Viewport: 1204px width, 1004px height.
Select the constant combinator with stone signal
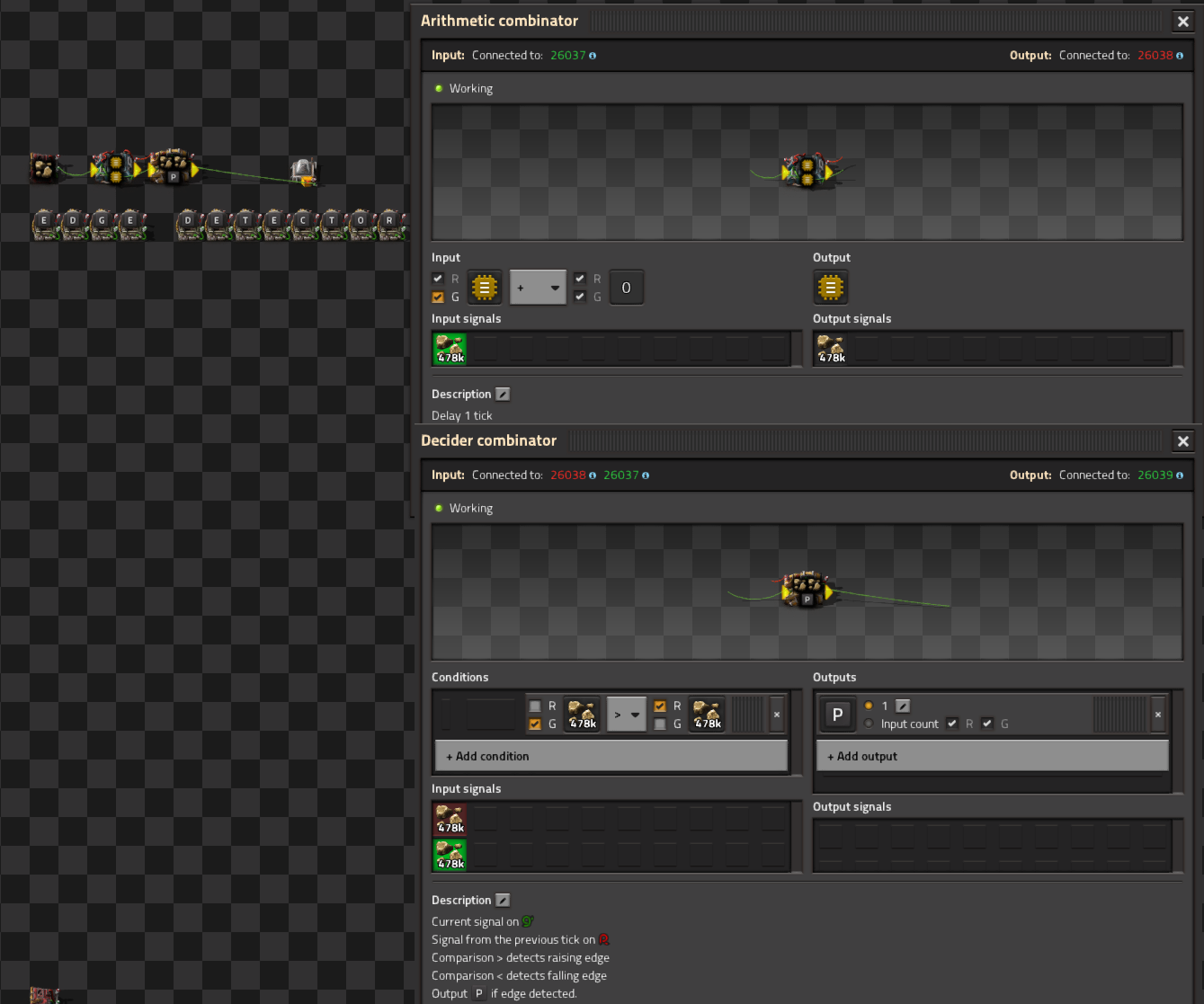coord(44,168)
